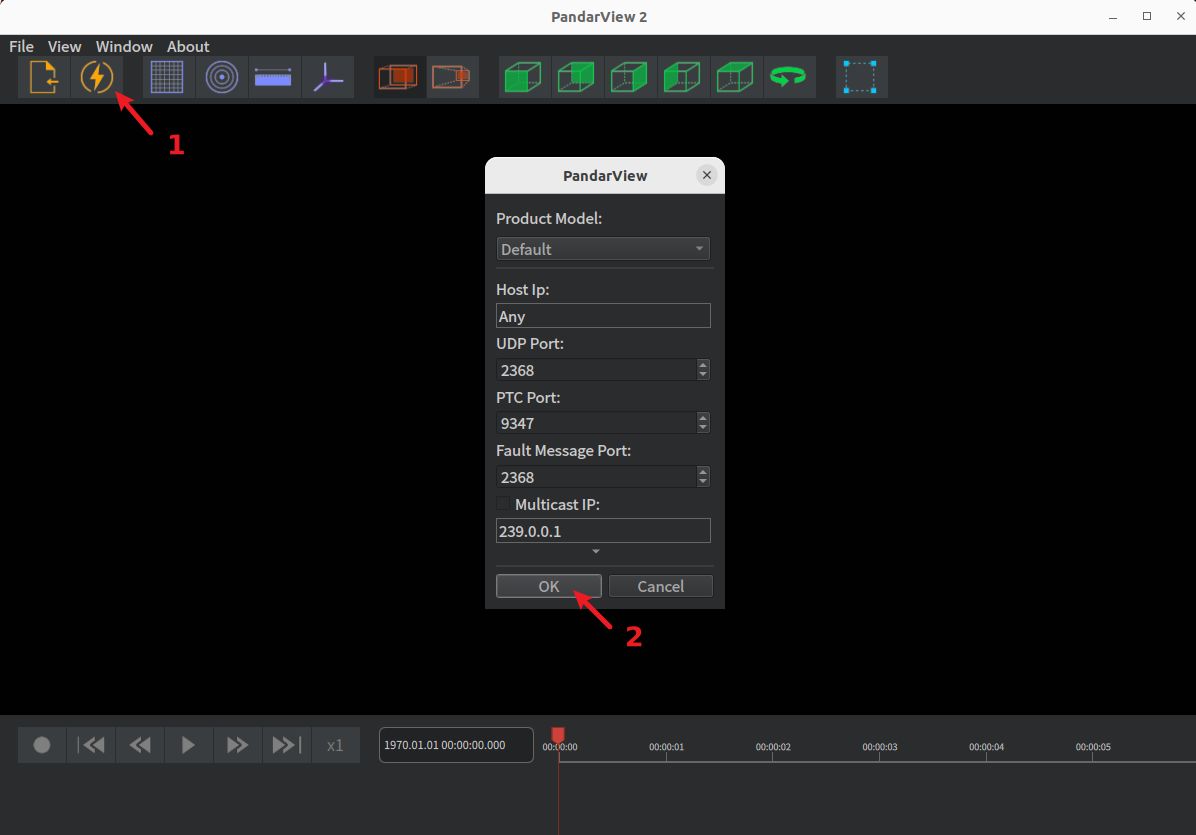Click the PTC Port field
Image resolution: width=1196 pixels, height=835 pixels.
click(596, 423)
